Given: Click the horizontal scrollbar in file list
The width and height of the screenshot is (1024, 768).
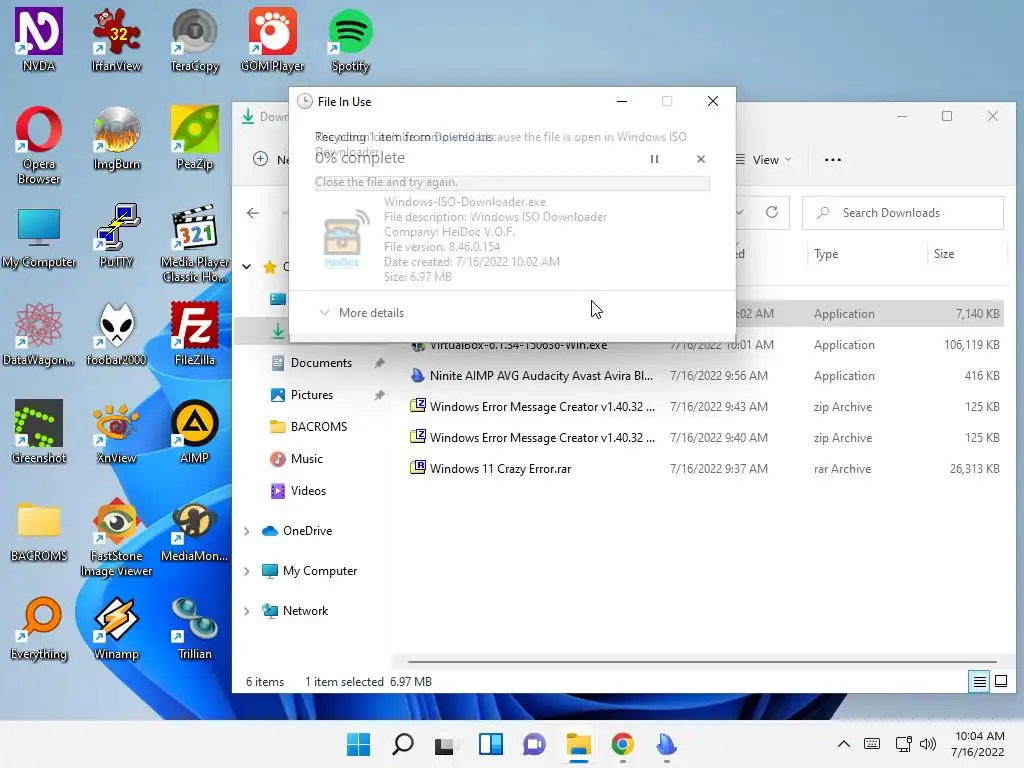Looking at the screenshot, I should click(702, 662).
